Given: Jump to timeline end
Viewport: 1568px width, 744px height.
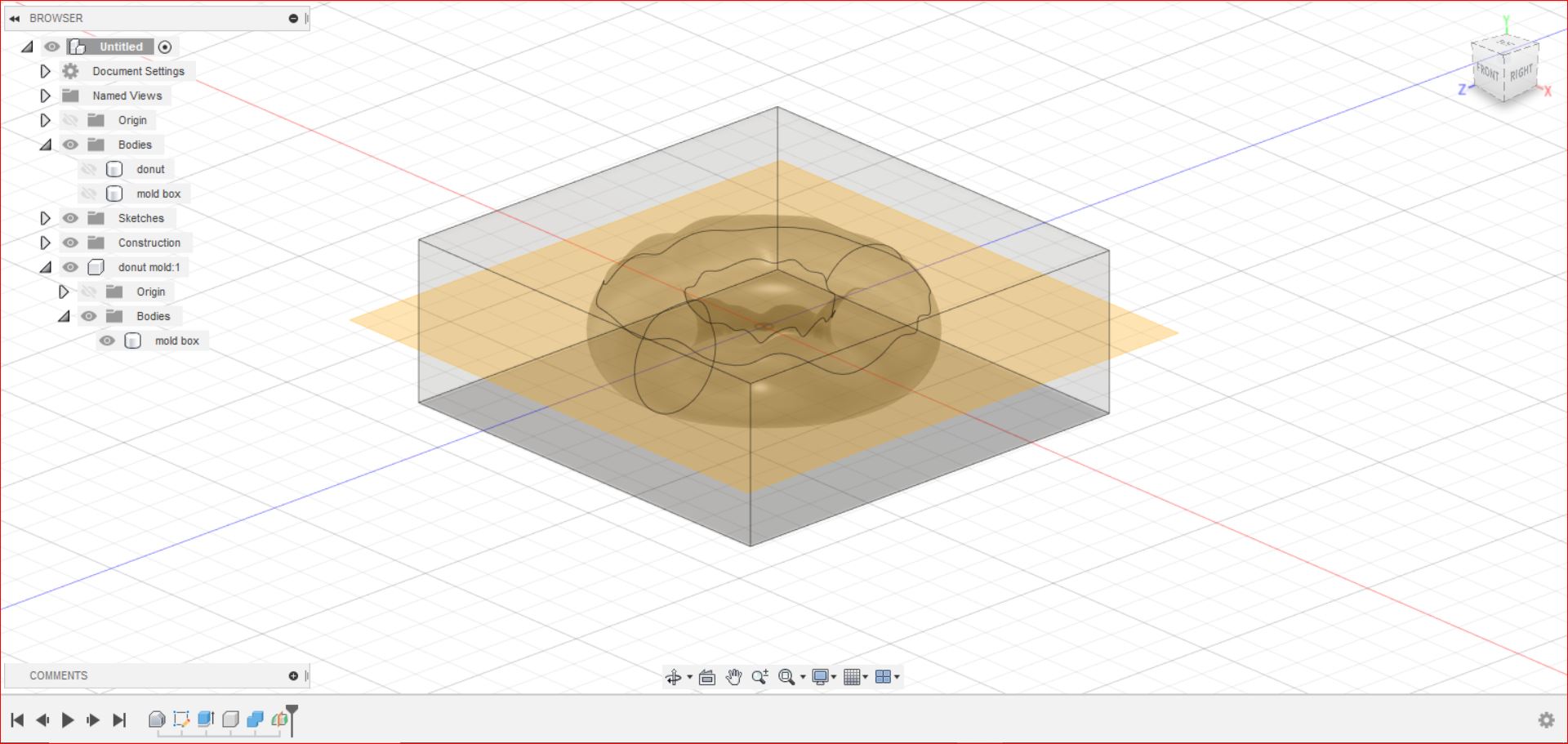Looking at the screenshot, I should point(119,719).
